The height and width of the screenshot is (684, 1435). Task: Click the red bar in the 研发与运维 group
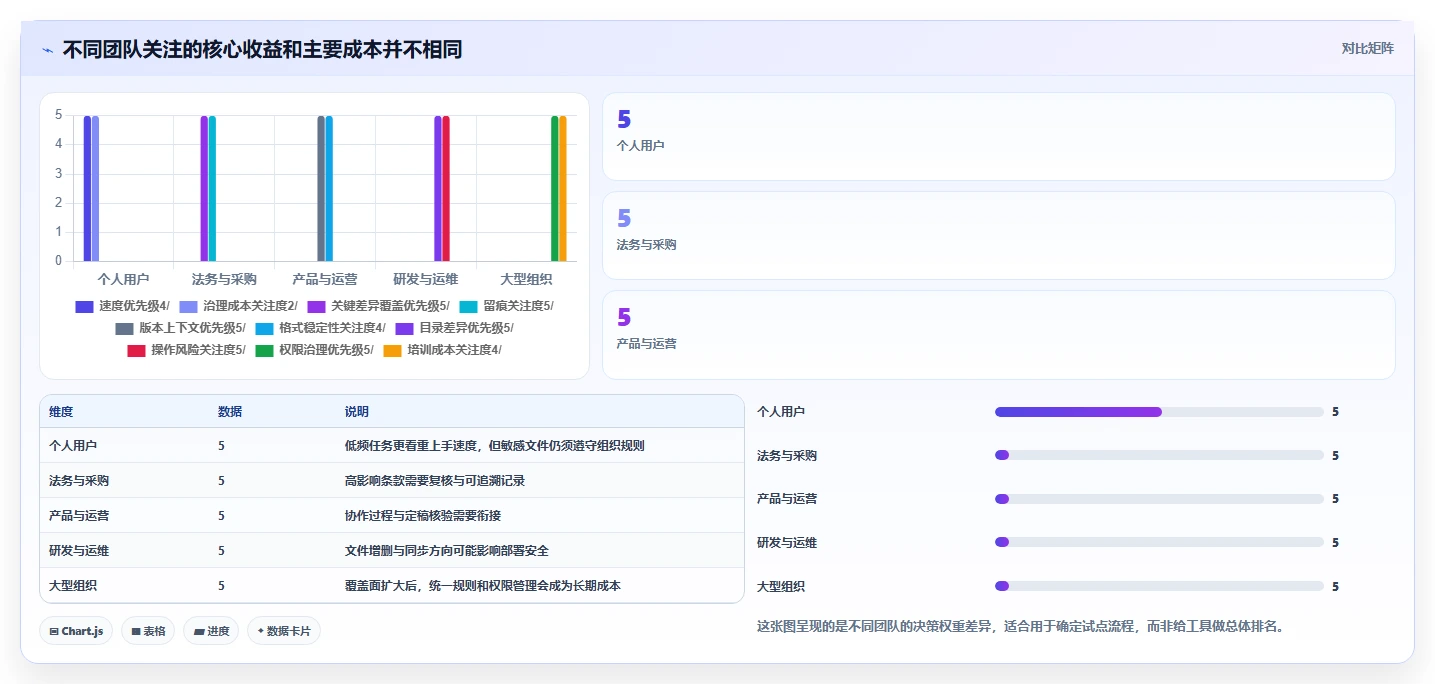click(446, 188)
